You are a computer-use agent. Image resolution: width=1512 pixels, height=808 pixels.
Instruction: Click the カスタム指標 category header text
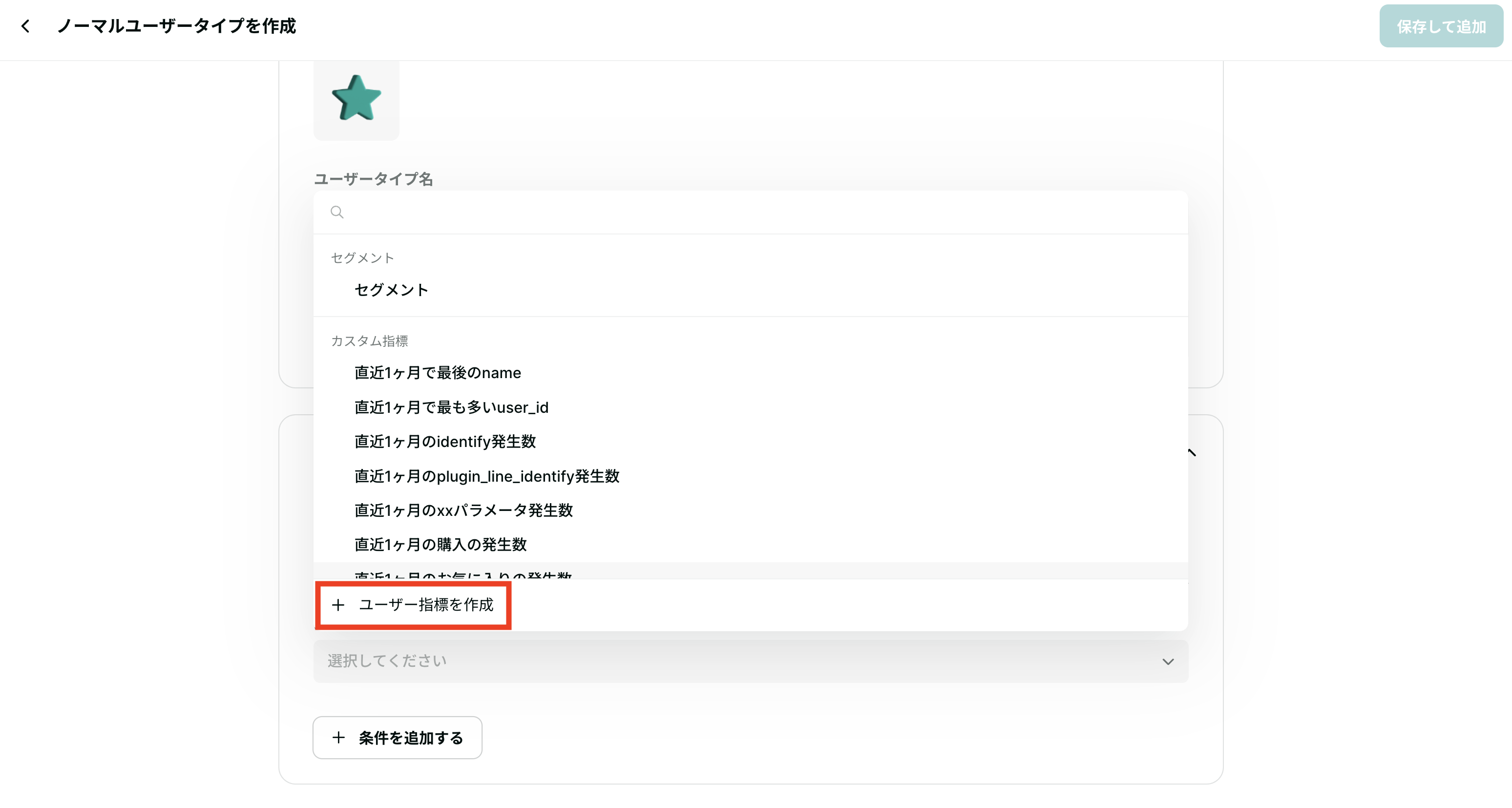pos(369,341)
